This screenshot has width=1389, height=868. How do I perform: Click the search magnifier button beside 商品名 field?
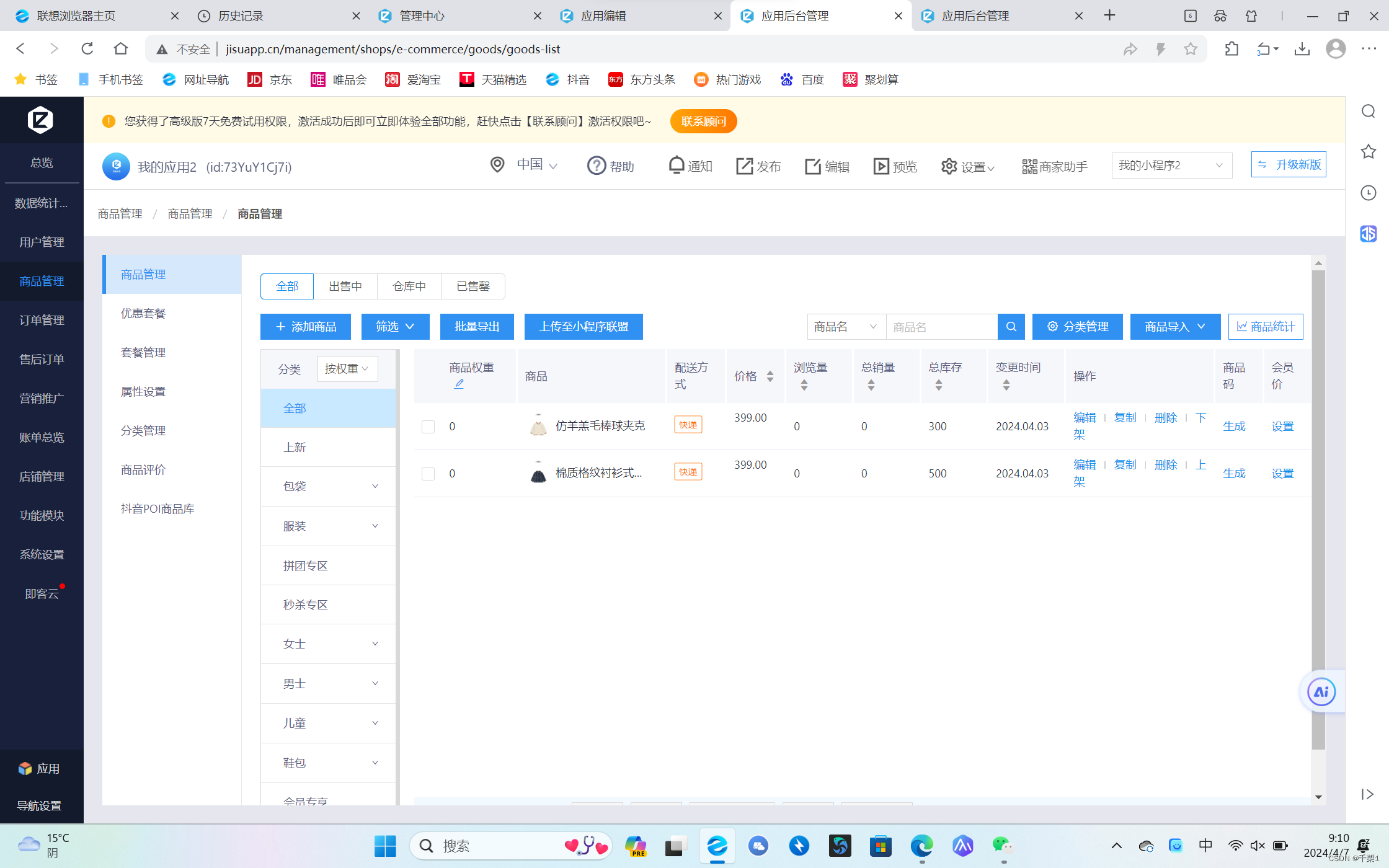[x=1011, y=327]
